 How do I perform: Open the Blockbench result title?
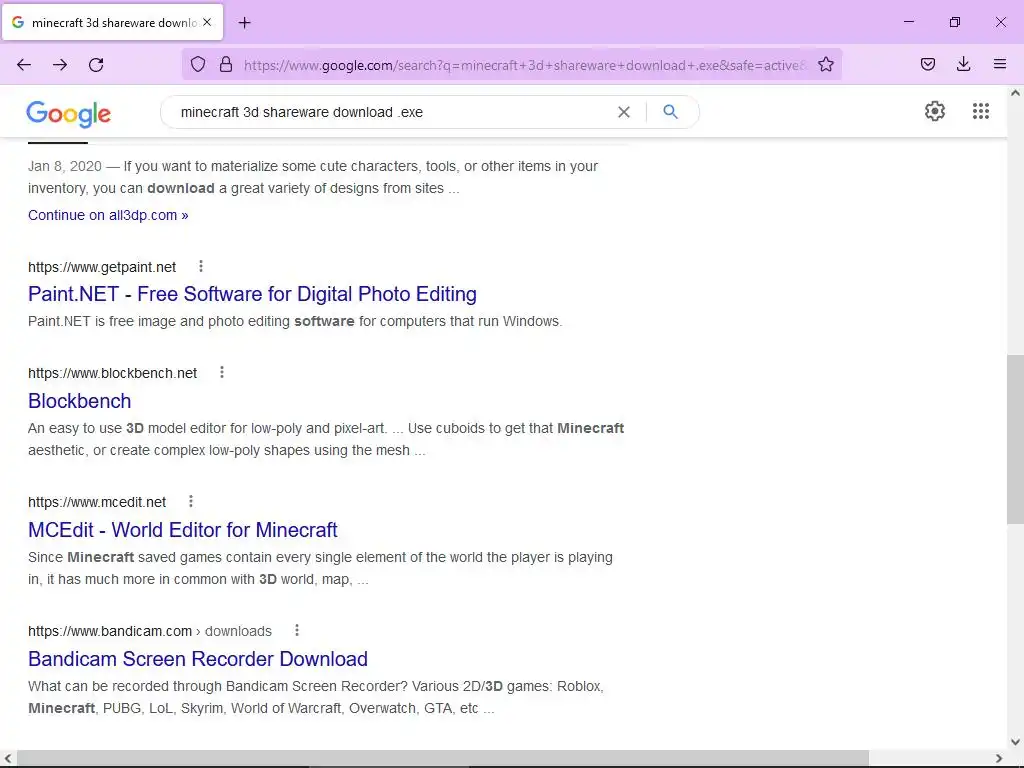[x=80, y=401]
